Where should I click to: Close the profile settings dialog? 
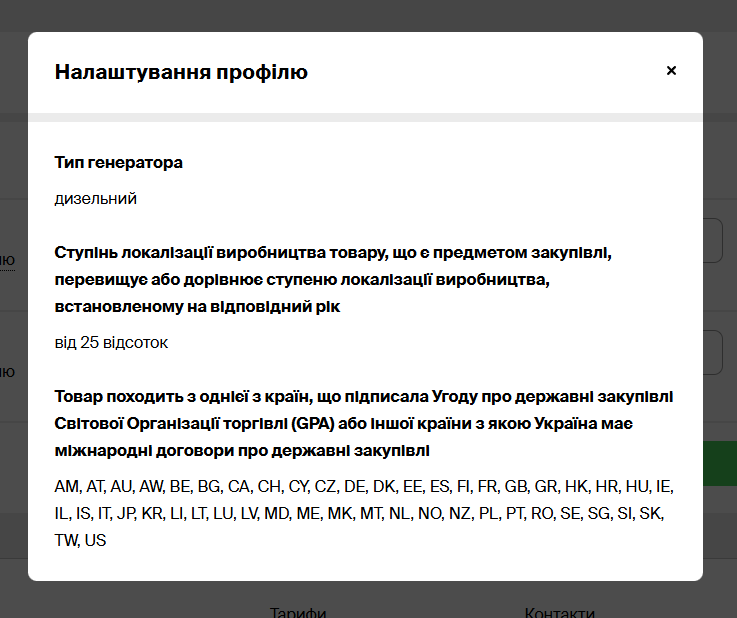[671, 71]
